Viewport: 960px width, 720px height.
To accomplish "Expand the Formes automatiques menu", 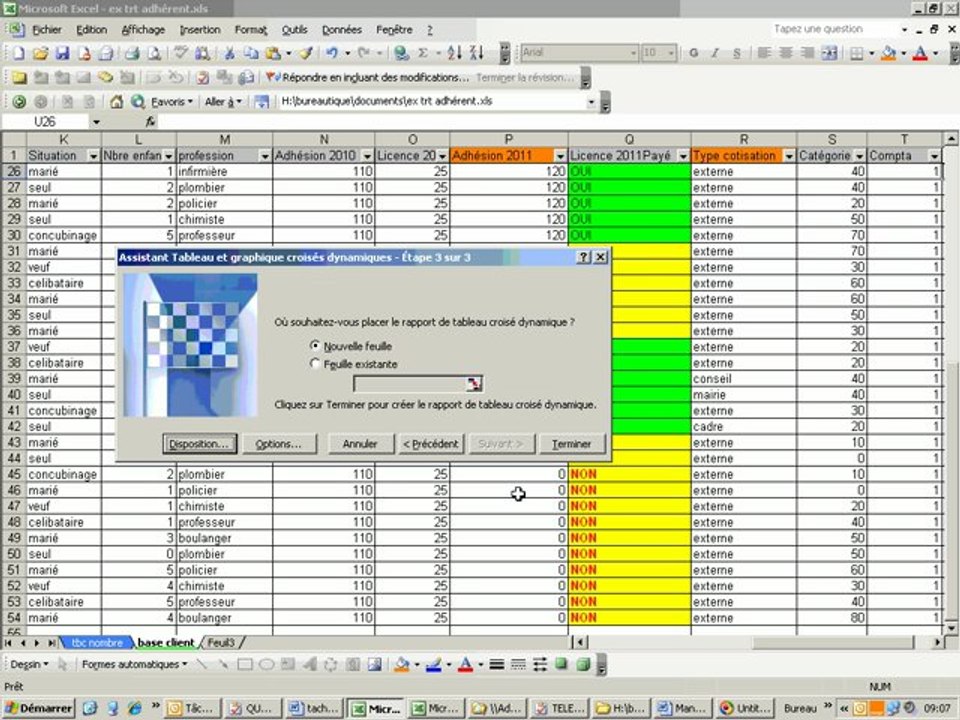I will pos(134,664).
